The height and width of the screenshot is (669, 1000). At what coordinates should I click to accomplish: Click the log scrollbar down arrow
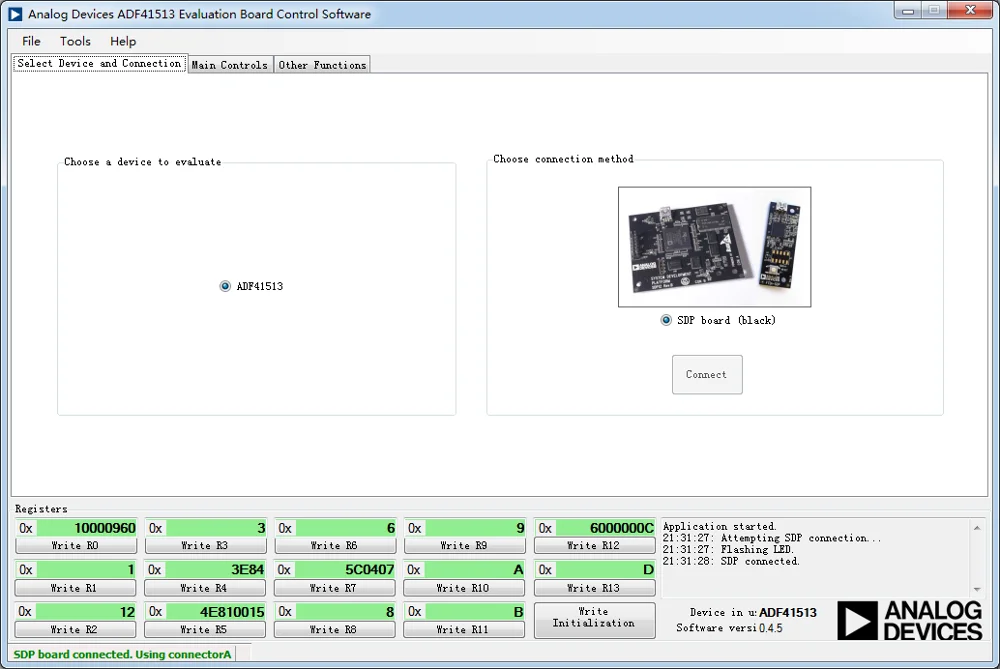[x=976, y=589]
